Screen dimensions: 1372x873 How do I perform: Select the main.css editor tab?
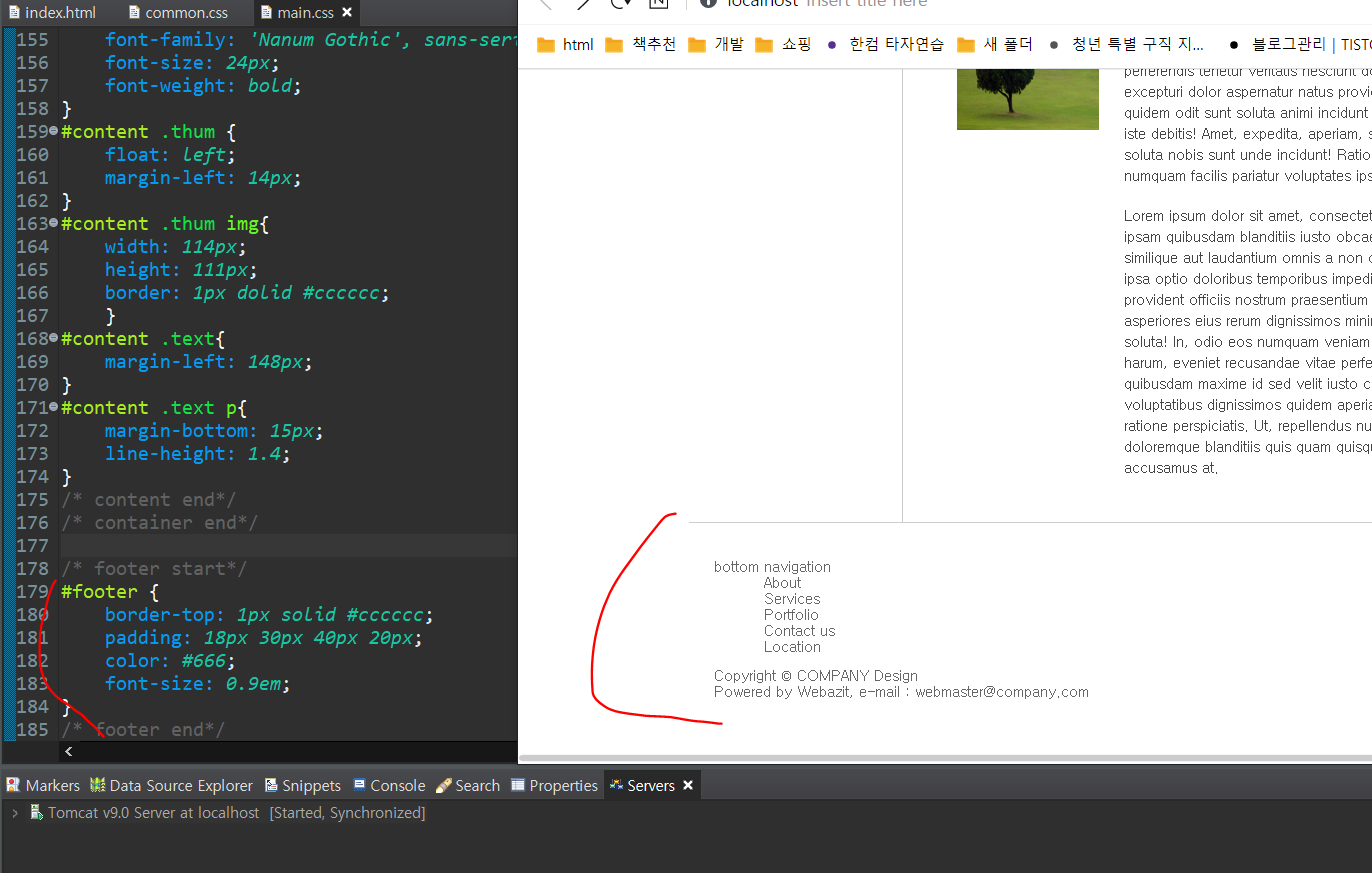coord(297,13)
